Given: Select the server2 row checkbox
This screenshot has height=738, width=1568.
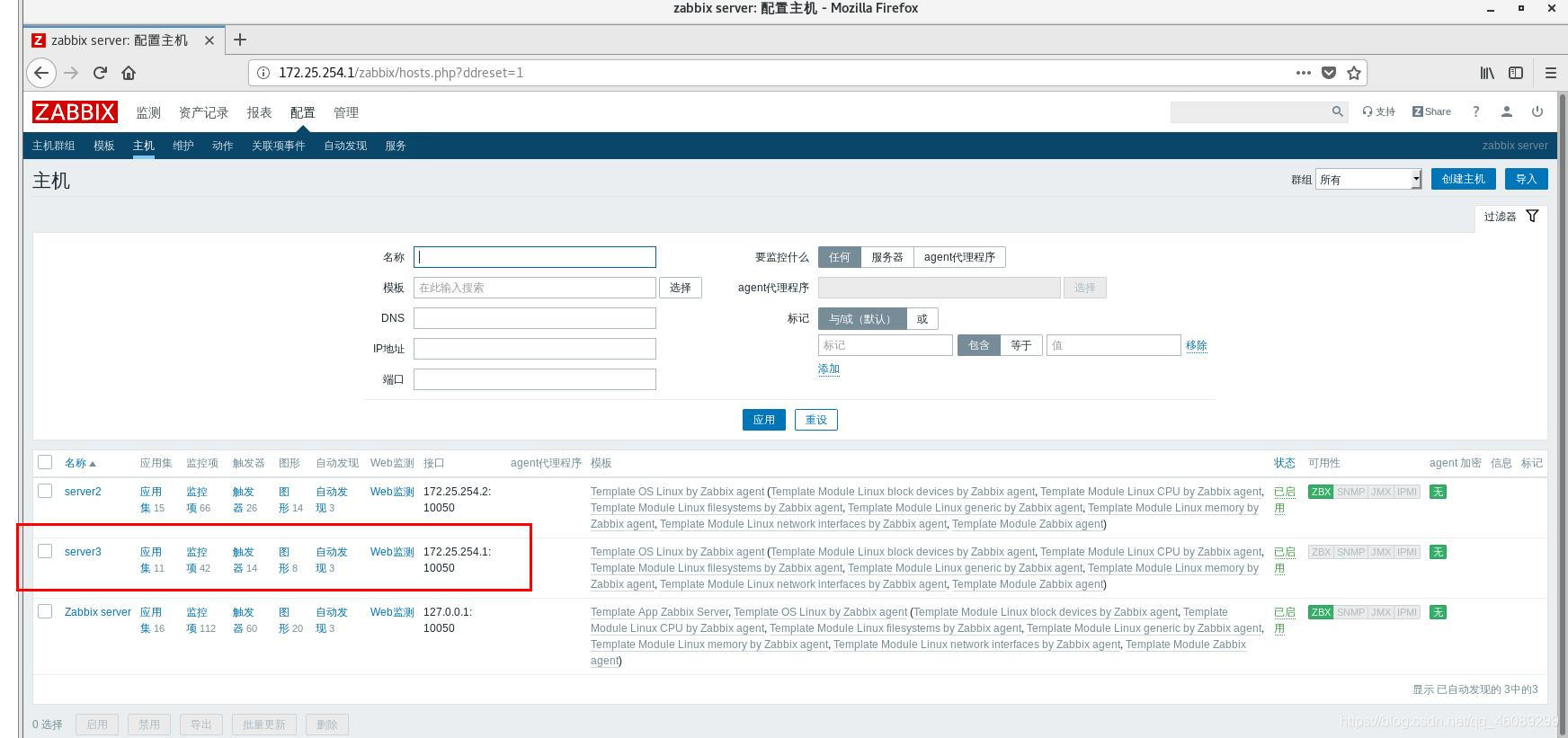Looking at the screenshot, I should [45, 491].
